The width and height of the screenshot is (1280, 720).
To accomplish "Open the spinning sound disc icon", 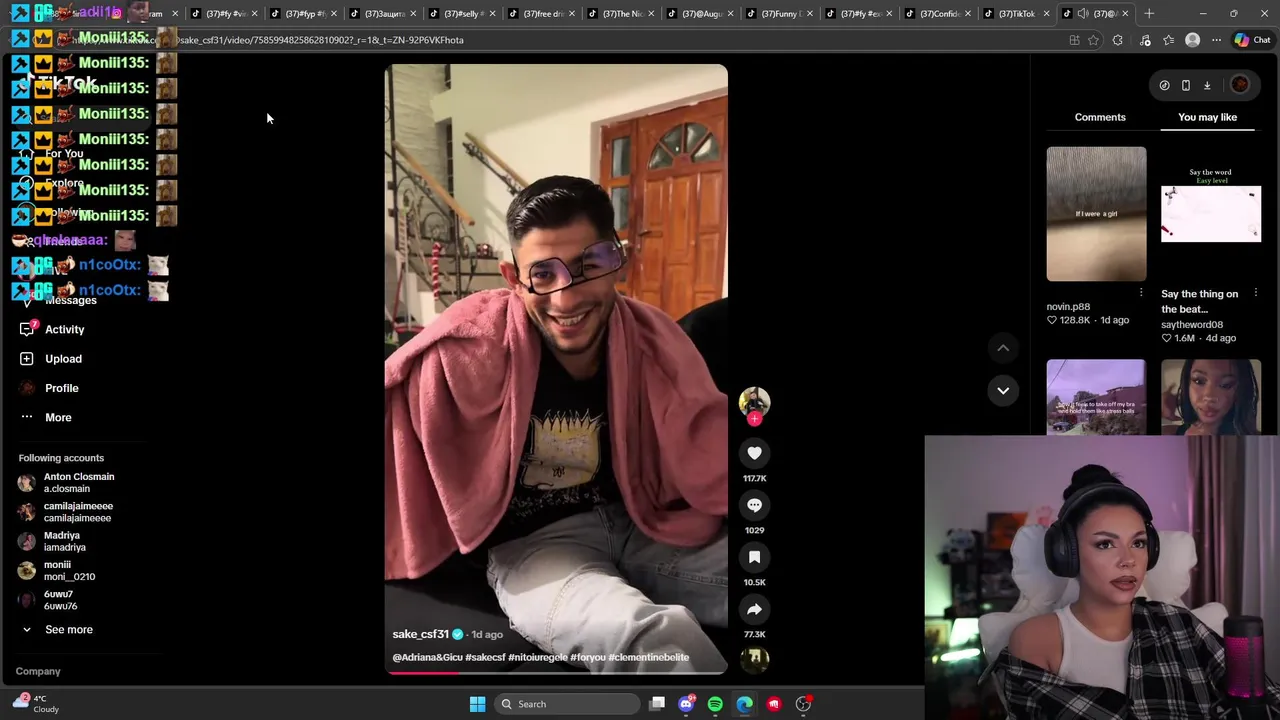I will [754, 658].
